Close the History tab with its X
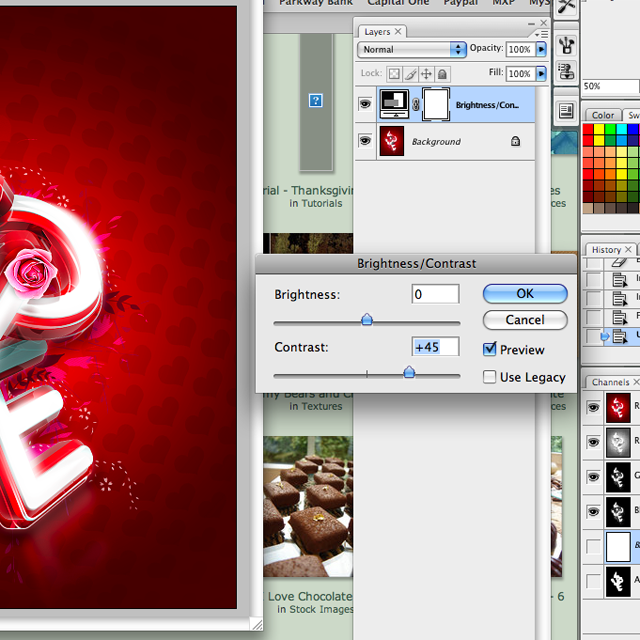The width and height of the screenshot is (640, 640). pos(628,249)
